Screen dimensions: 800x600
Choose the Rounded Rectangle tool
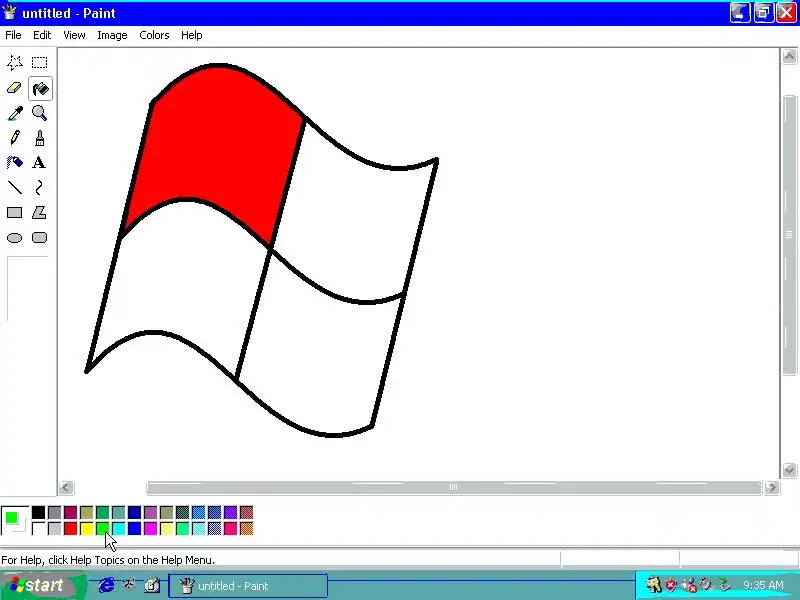(40, 238)
